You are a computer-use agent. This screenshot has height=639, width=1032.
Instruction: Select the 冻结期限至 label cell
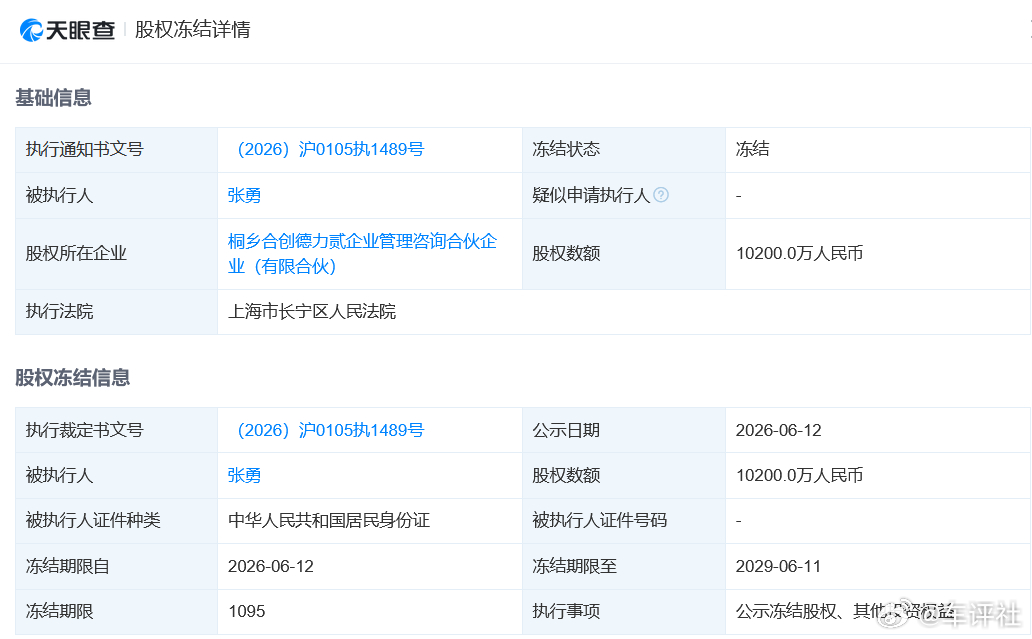coord(624,567)
